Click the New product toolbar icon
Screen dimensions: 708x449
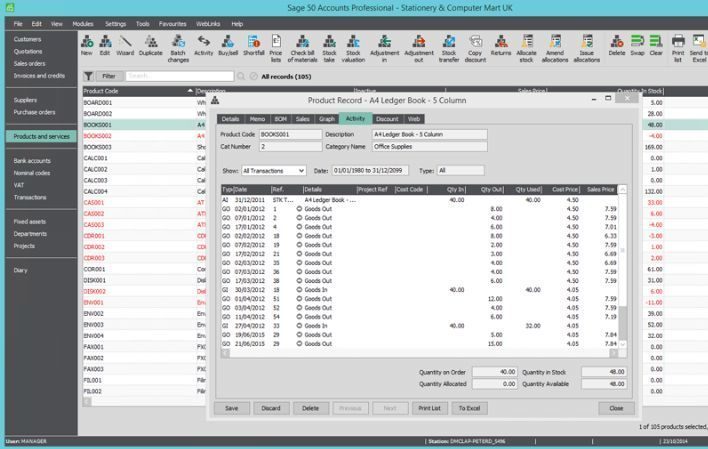click(87, 46)
